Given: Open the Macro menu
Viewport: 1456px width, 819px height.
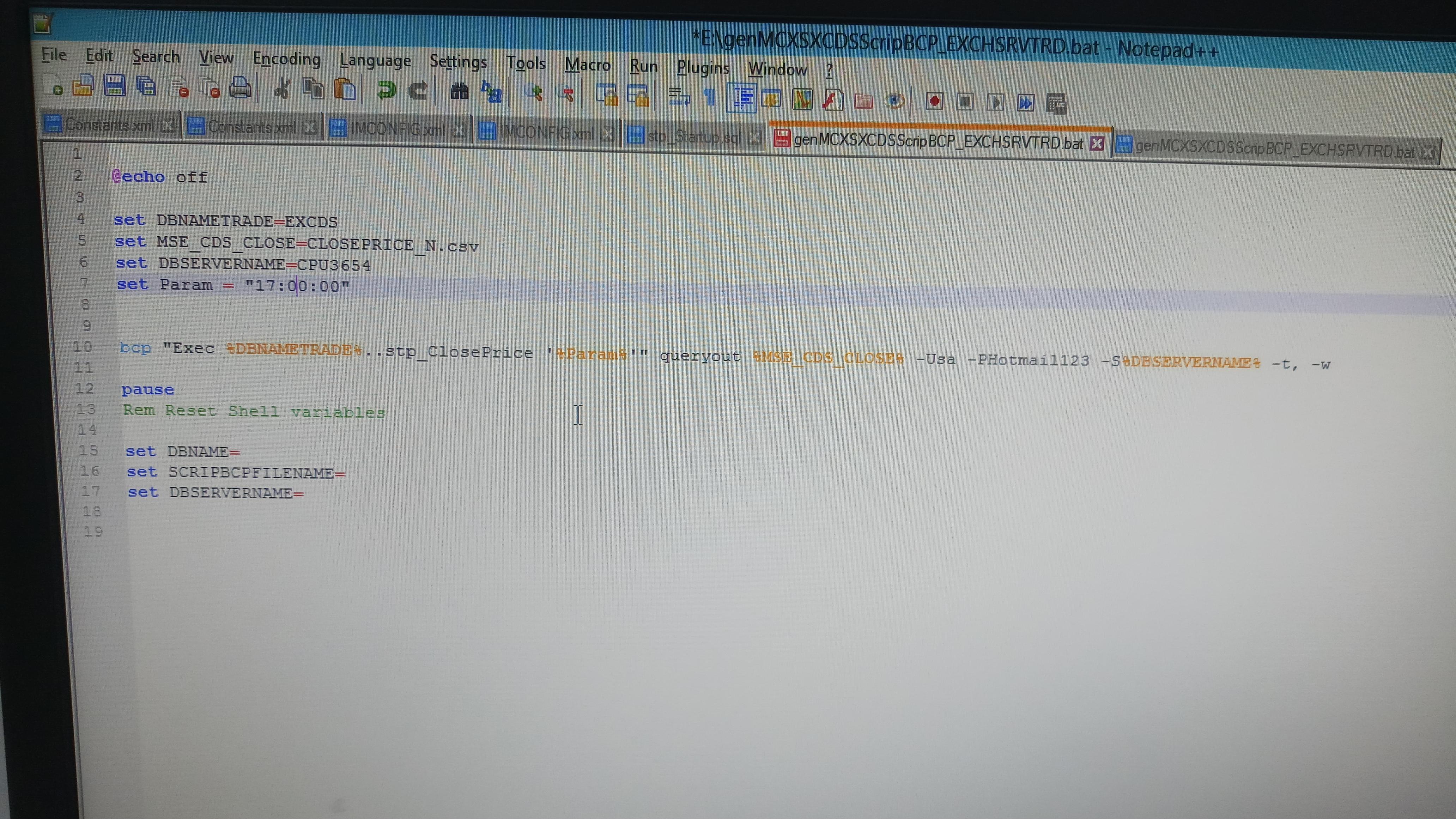Looking at the screenshot, I should [x=587, y=66].
